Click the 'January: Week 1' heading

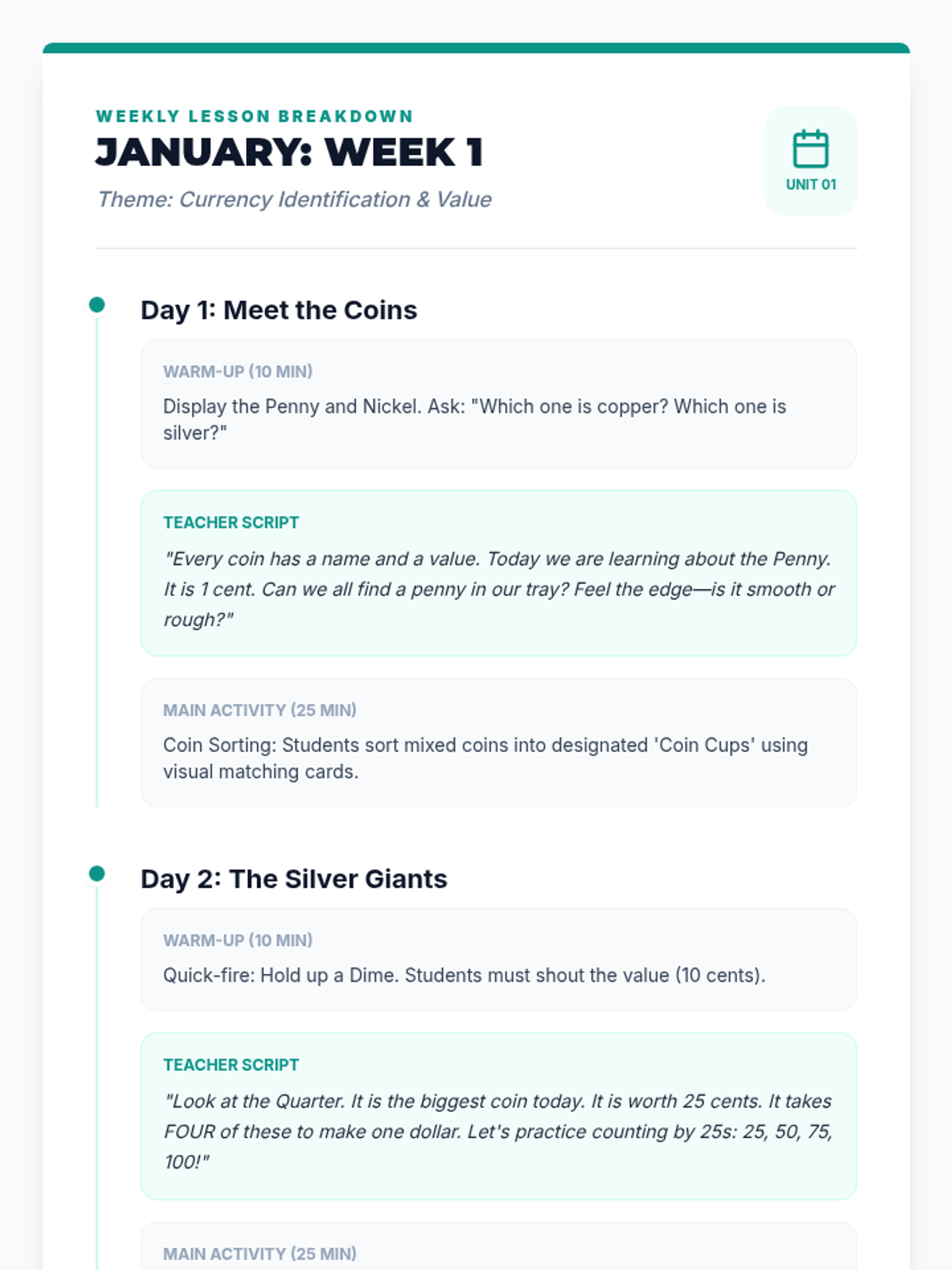pos(289,152)
